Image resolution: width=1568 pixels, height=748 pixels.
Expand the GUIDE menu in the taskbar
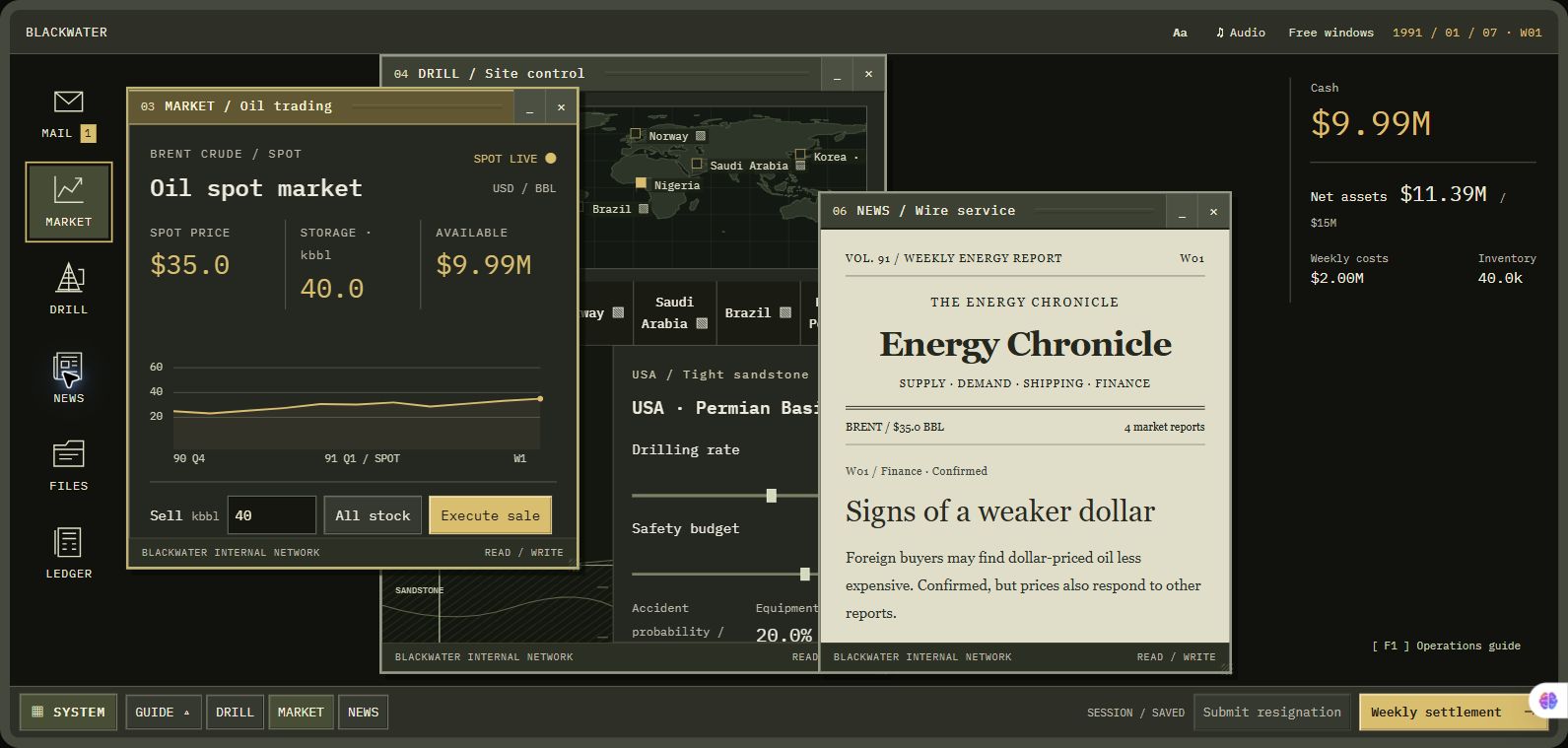(163, 712)
